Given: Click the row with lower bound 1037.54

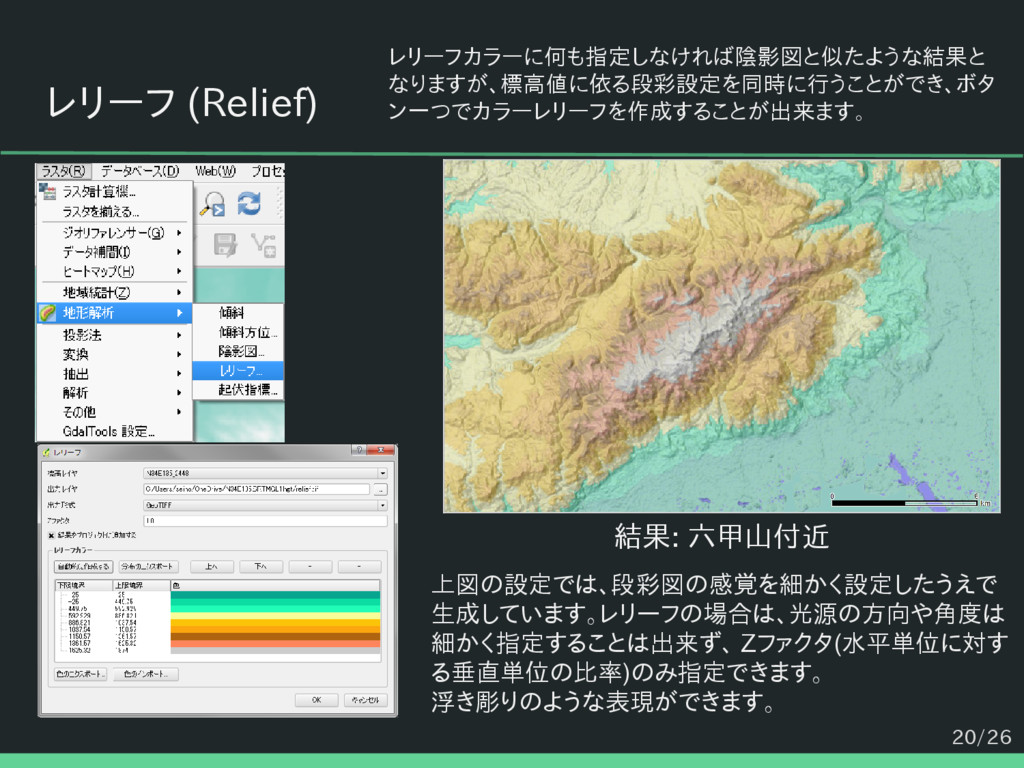Looking at the screenshot, I should pos(217,630).
